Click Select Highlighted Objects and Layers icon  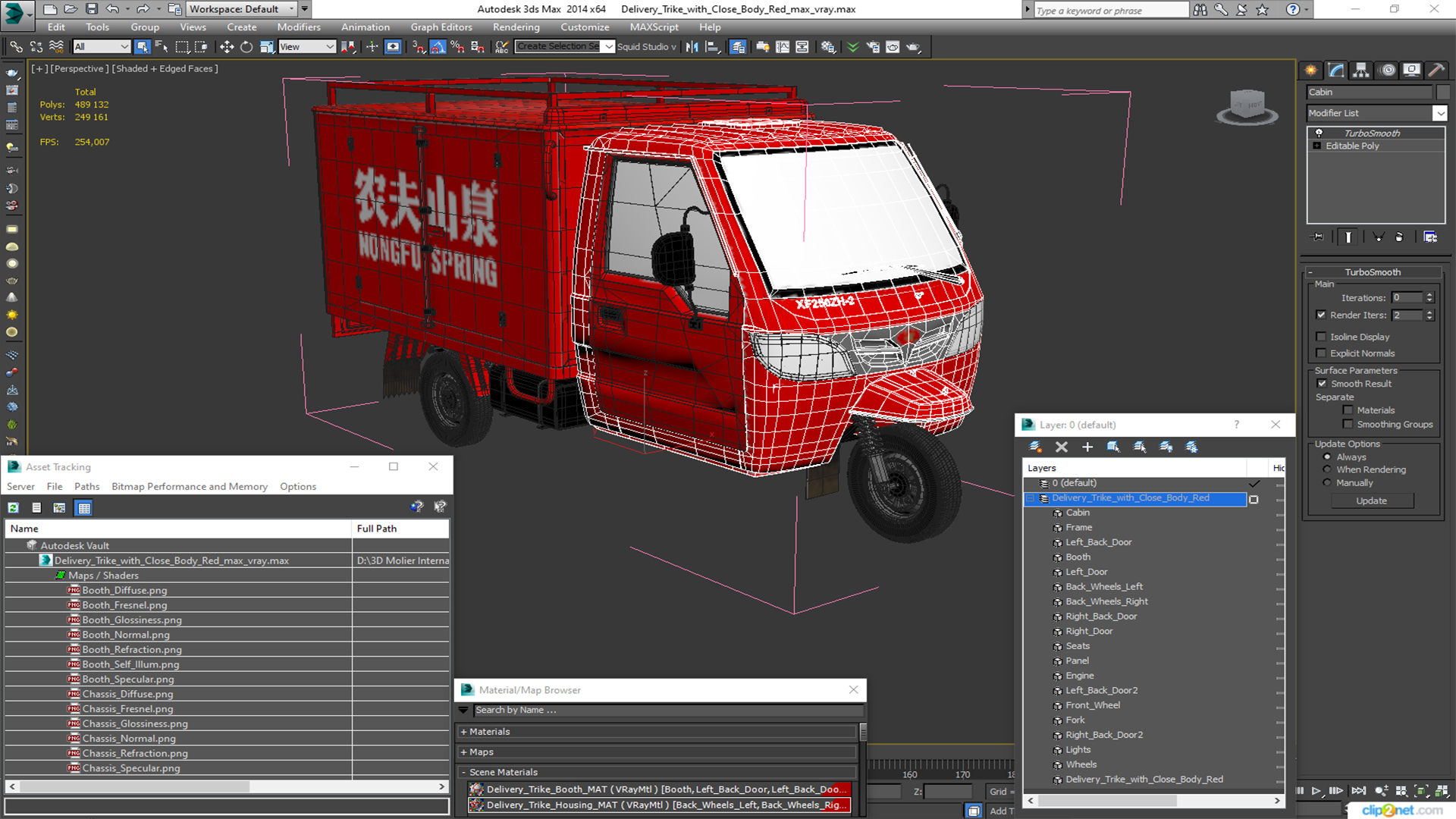1113,447
